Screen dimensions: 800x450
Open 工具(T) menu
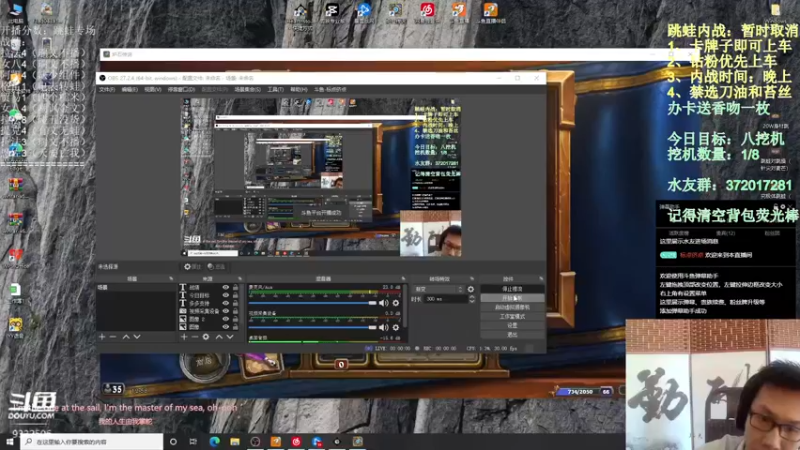pyautogui.click(x=276, y=89)
